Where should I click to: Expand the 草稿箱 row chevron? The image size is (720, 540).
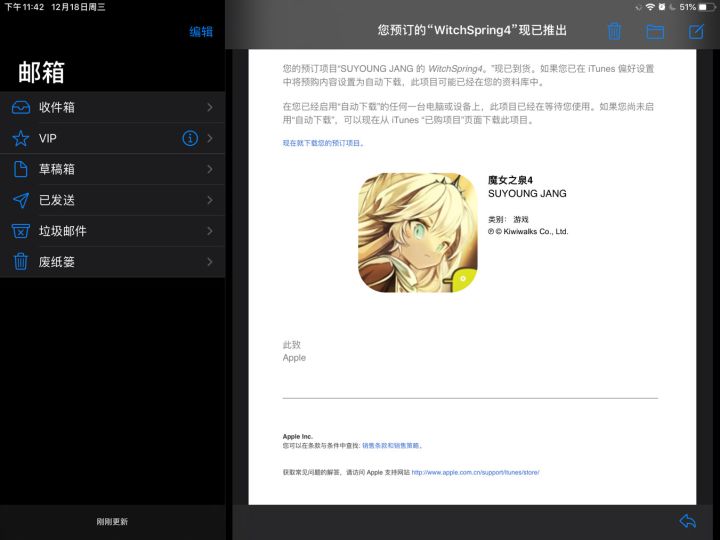coord(210,169)
